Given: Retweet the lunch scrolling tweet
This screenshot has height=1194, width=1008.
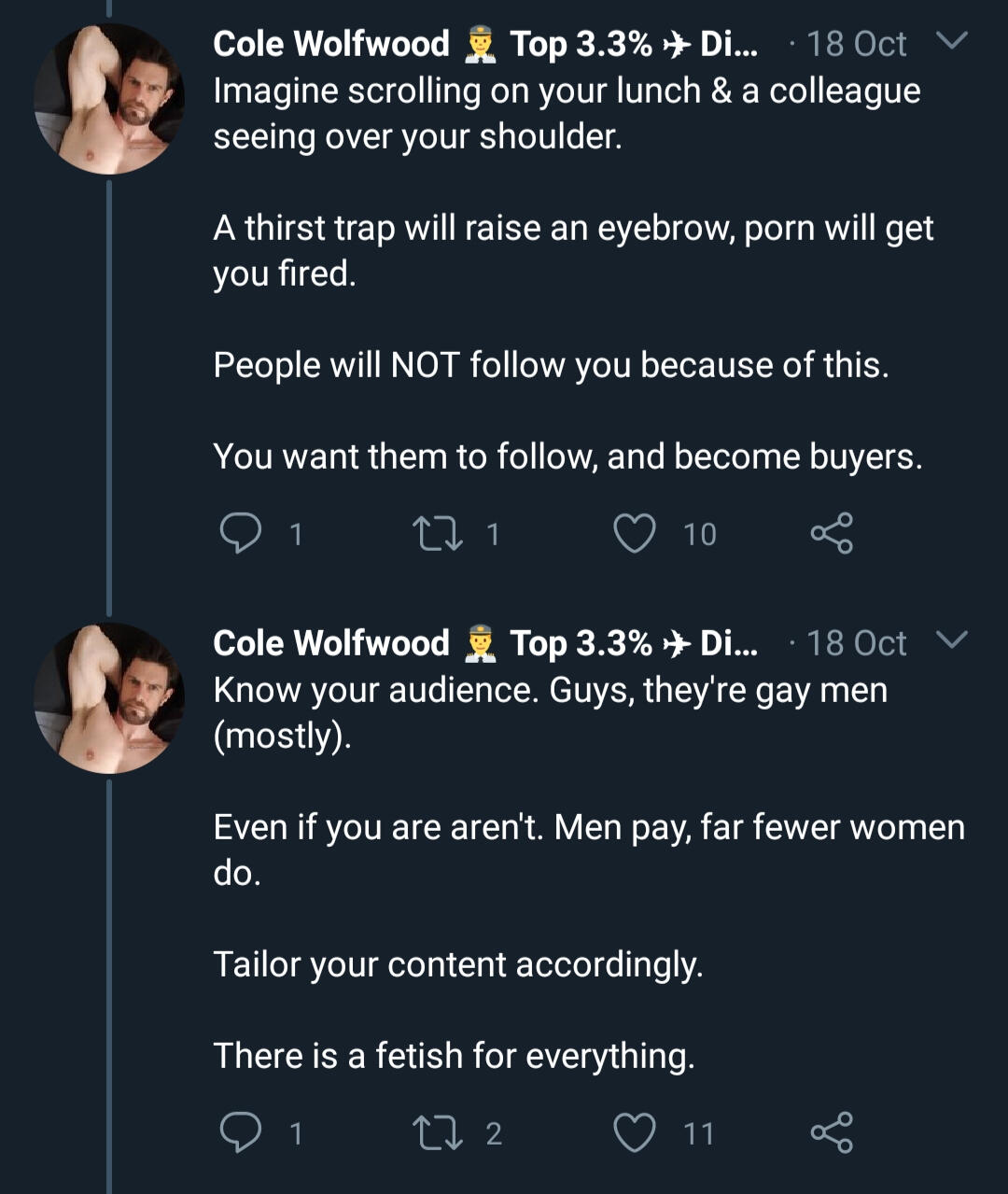Looking at the screenshot, I should click(433, 533).
